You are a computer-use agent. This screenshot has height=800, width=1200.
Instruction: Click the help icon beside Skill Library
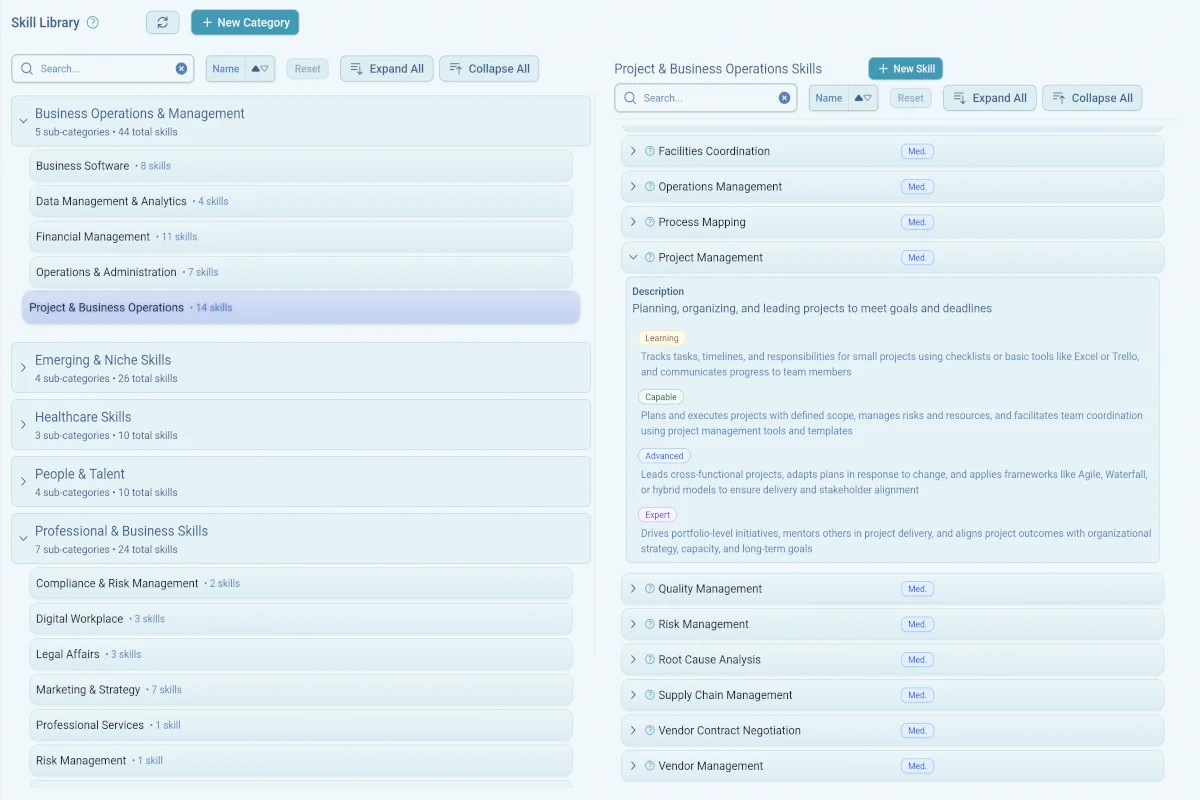tap(93, 22)
